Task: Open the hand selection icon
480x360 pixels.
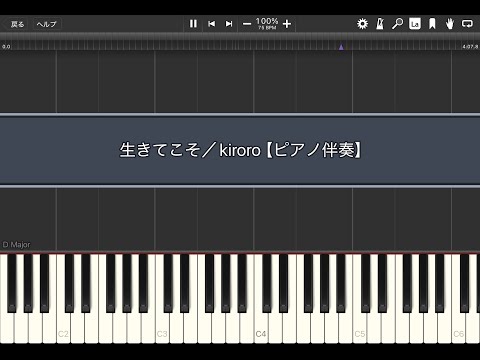Action: point(450,24)
